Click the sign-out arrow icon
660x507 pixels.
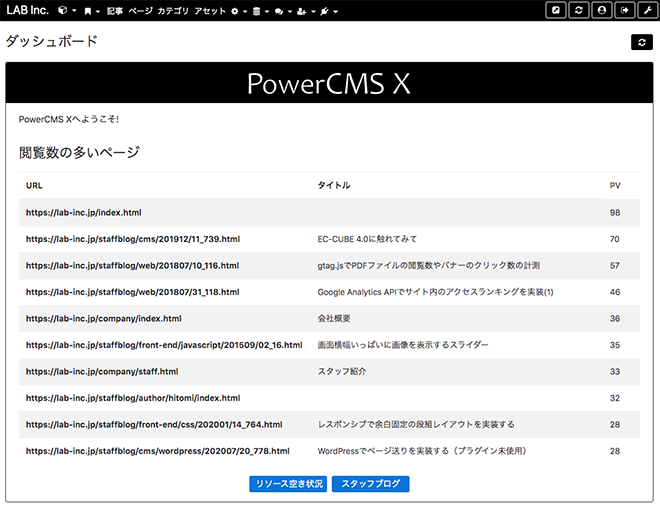click(625, 10)
